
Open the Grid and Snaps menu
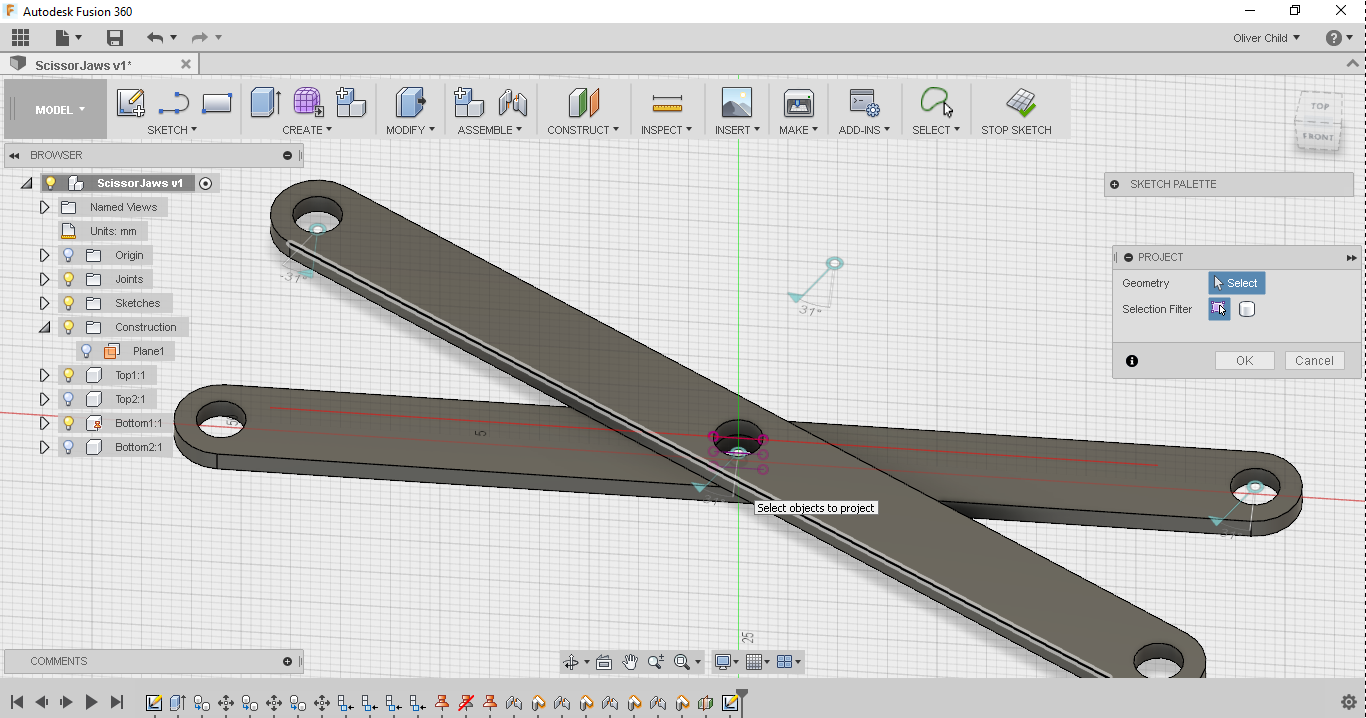pos(757,662)
